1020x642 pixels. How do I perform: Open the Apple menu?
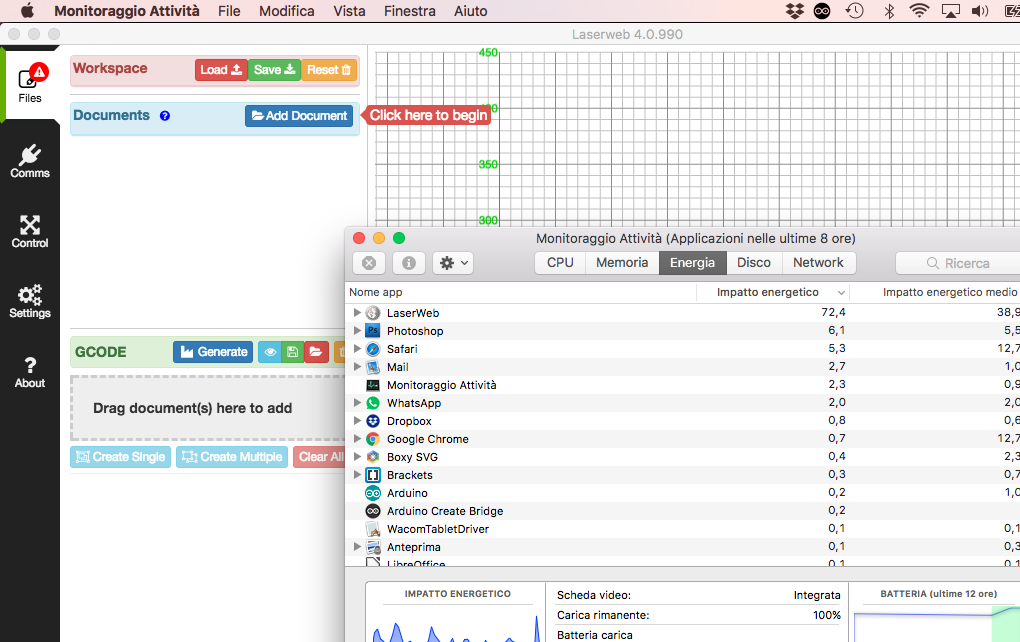27,11
